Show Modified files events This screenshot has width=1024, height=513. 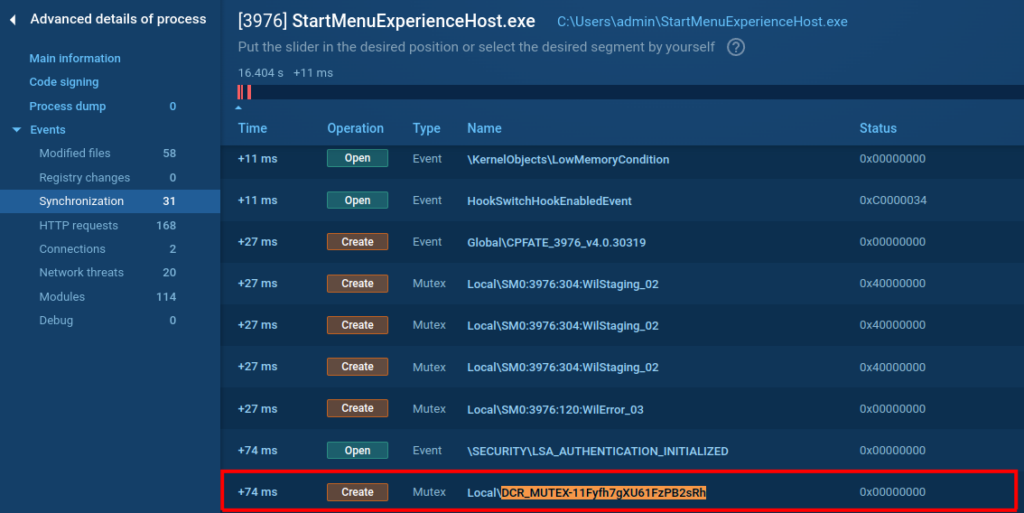75,153
